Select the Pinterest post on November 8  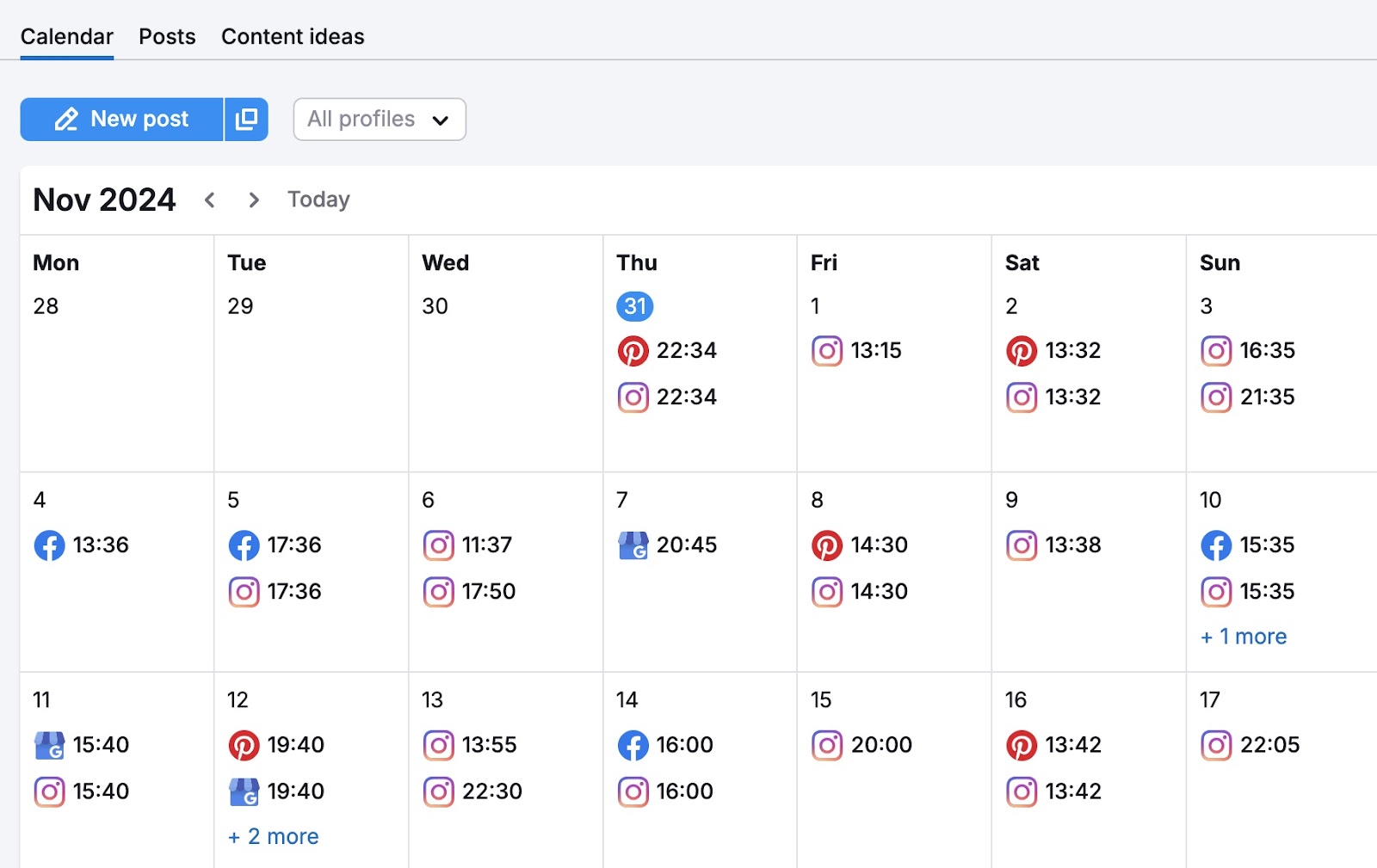coord(827,545)
